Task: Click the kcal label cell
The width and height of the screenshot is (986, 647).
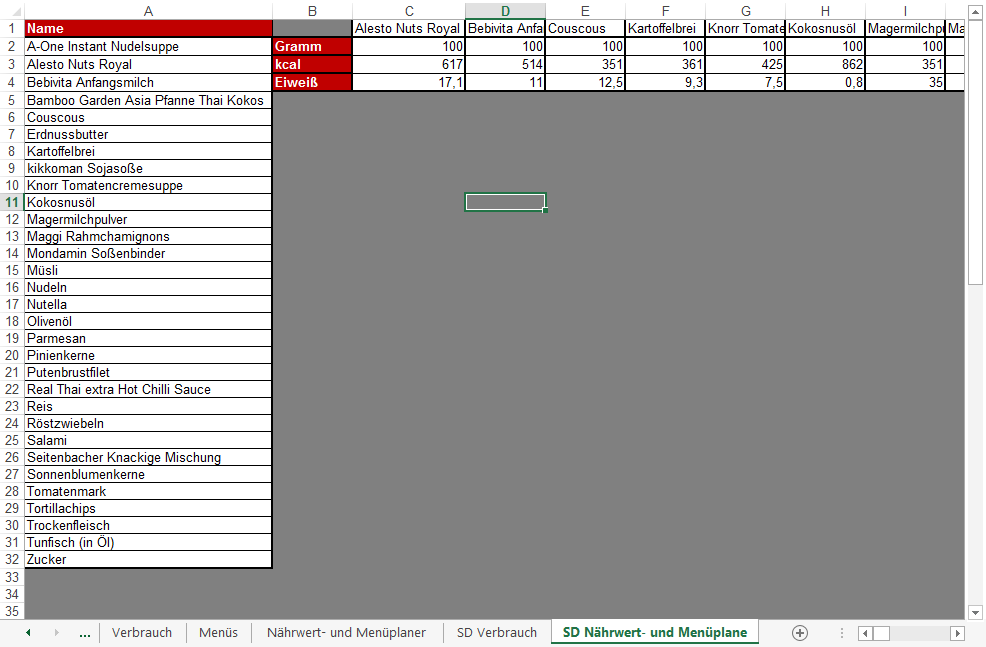Action: (x=311, y=64)
